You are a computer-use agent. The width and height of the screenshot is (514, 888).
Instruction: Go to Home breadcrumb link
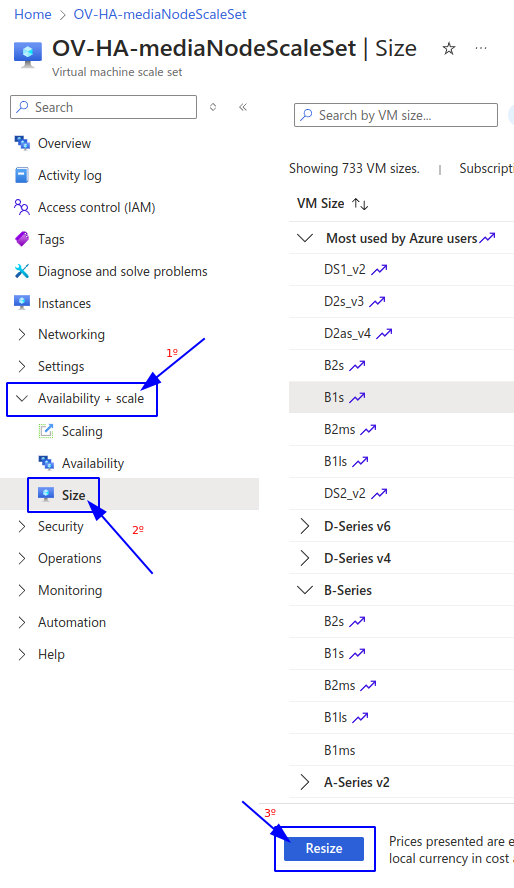[x=33, y=14]
